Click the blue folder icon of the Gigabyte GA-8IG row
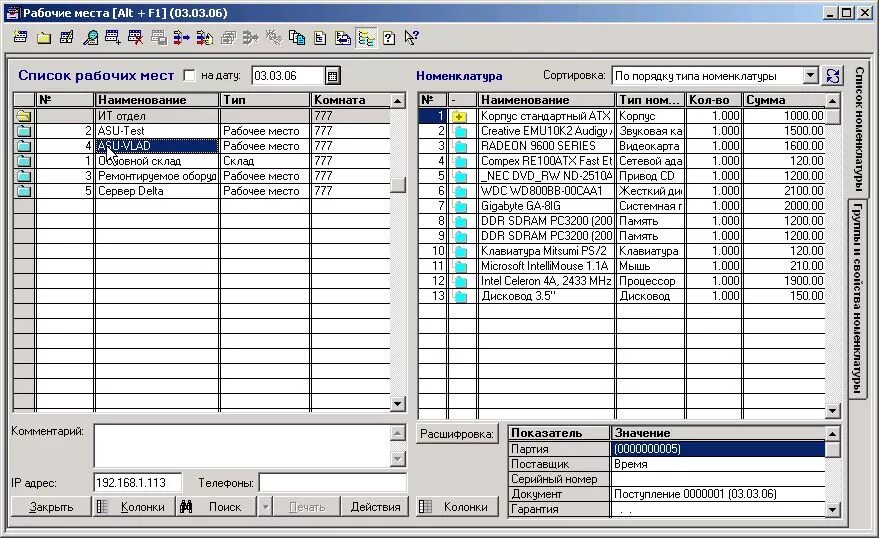 click(x=460, y=206)
